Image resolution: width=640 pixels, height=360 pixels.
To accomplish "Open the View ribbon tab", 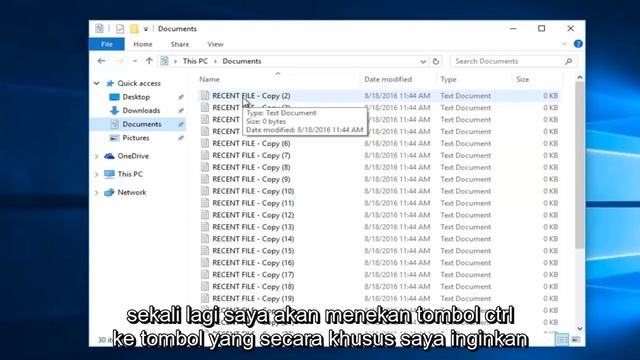I will [215, 44].
